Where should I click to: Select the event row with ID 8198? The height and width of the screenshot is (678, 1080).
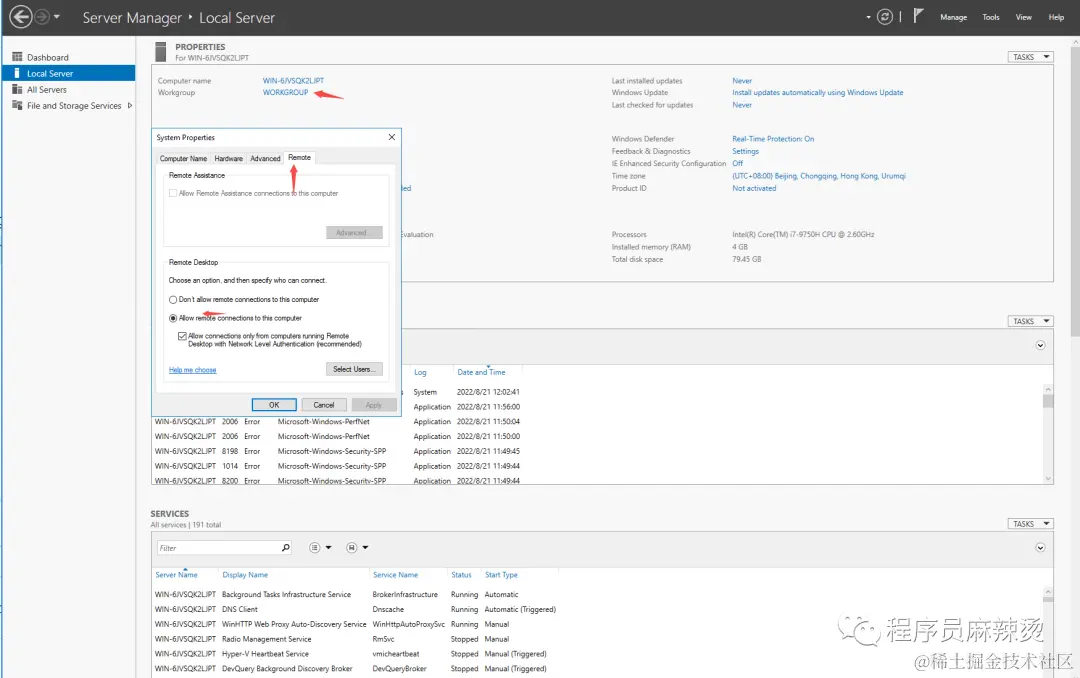(338, 451)
